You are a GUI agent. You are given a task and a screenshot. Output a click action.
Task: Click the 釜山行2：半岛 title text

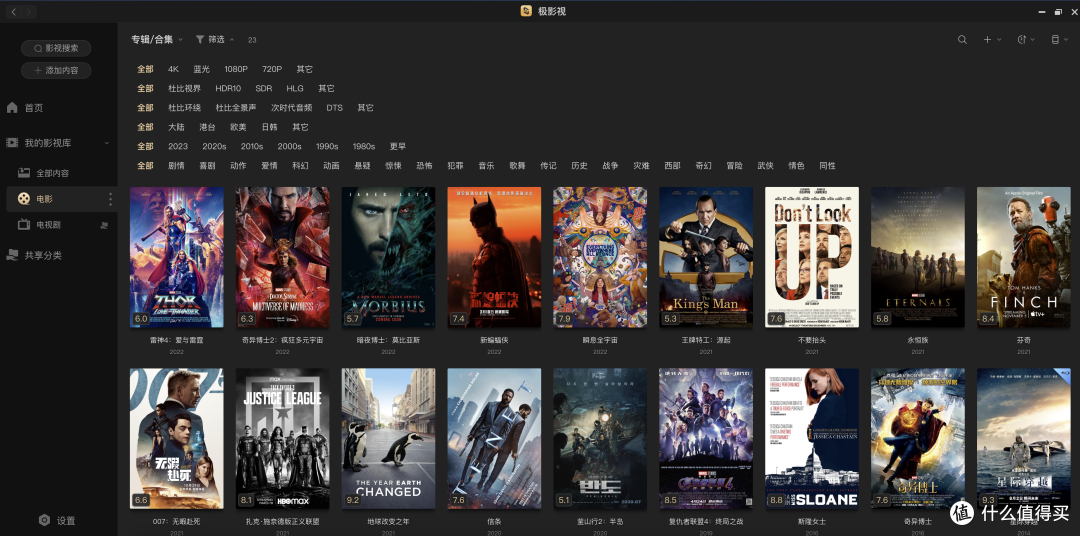pyautogui.click(x=600, y=522)
